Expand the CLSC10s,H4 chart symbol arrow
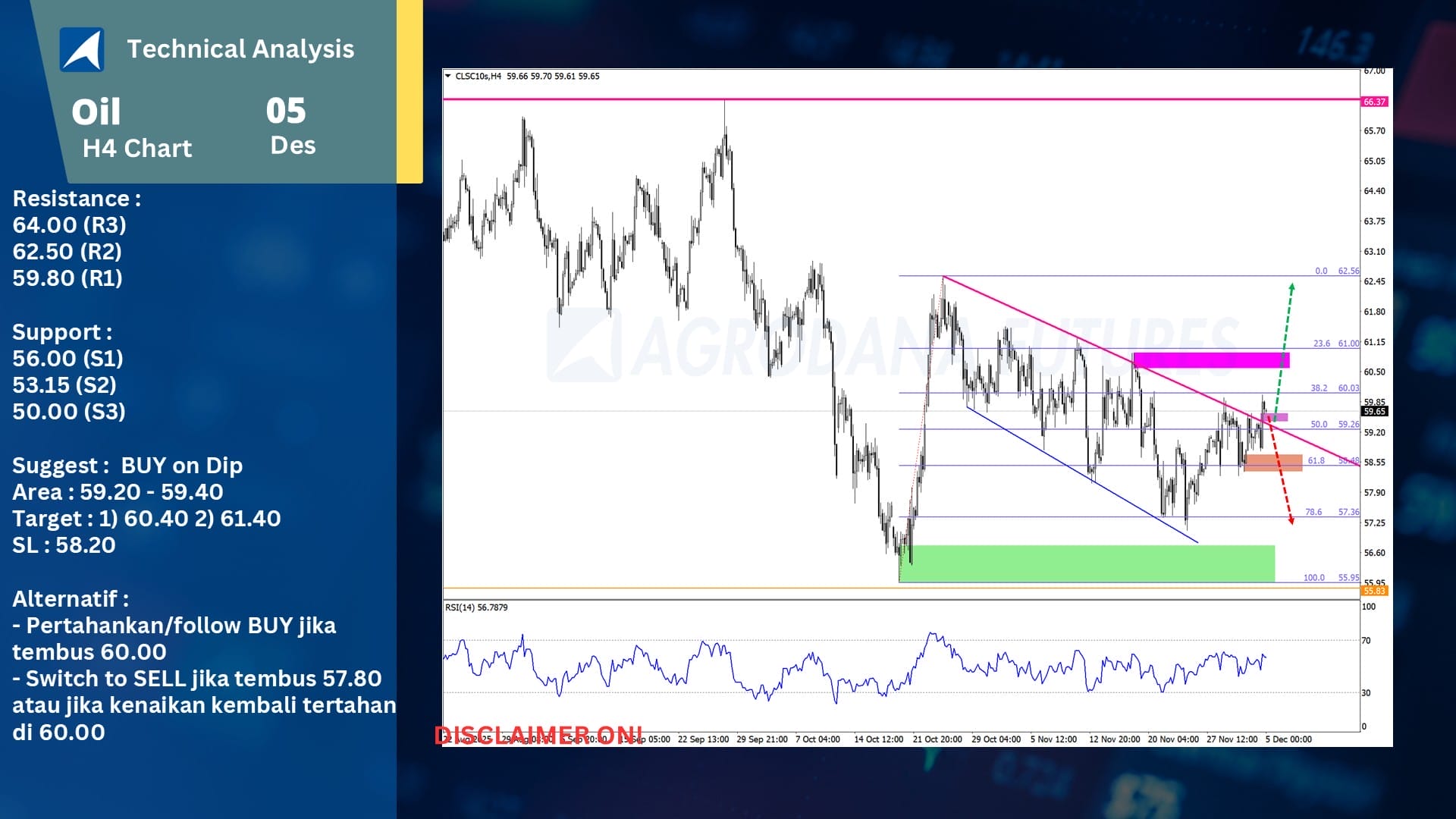 [448, 76]
